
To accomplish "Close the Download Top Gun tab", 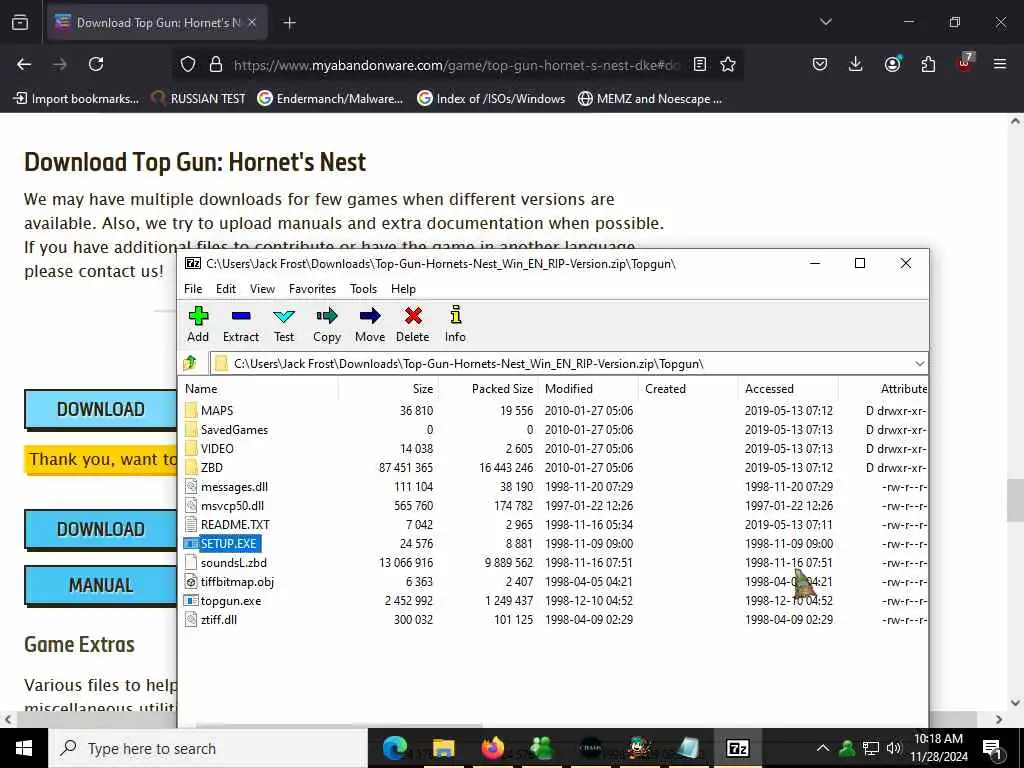I will click(x=252, y=23).
